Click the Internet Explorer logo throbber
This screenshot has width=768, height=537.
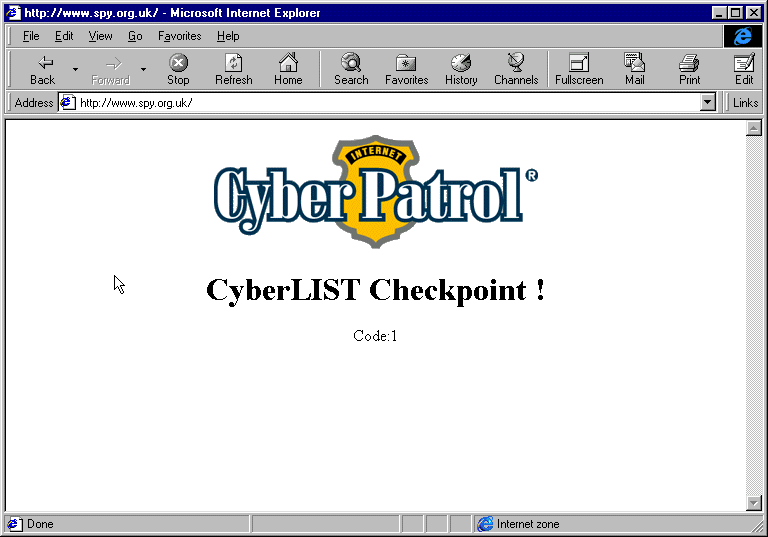[x=743, y=36]
